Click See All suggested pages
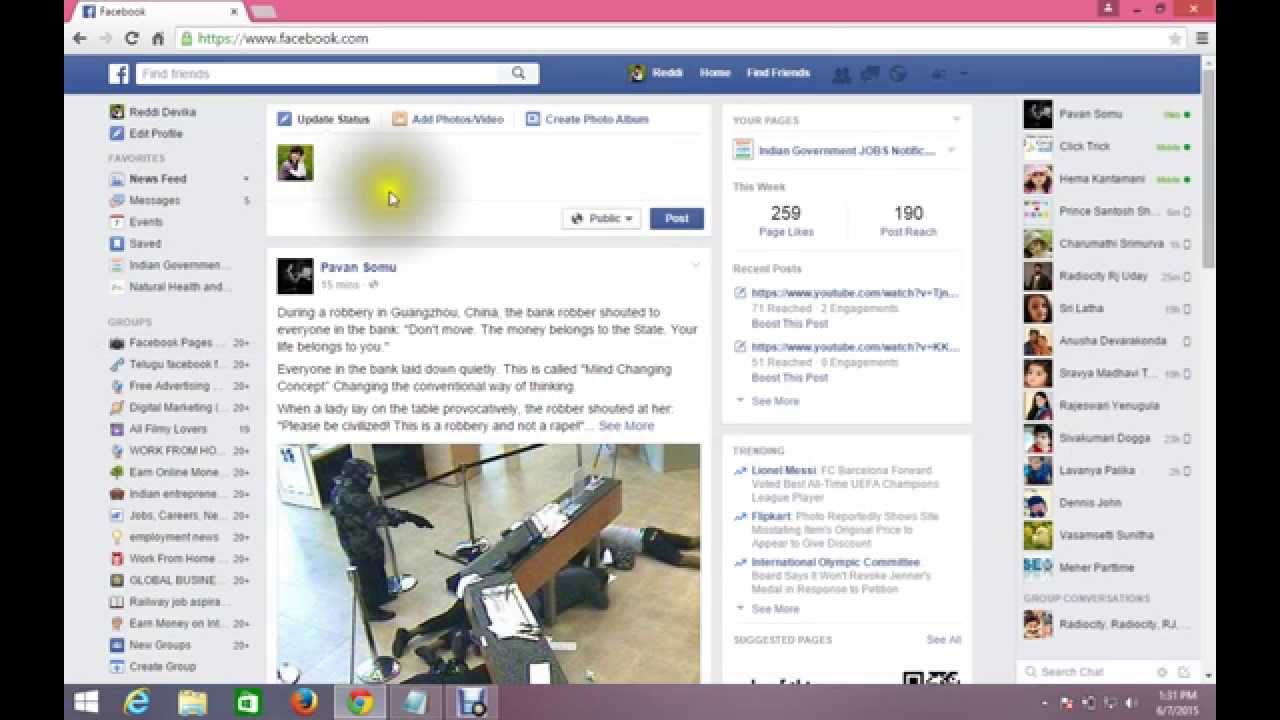Viewport: 1280px width, 720px height. click(943, 640)
